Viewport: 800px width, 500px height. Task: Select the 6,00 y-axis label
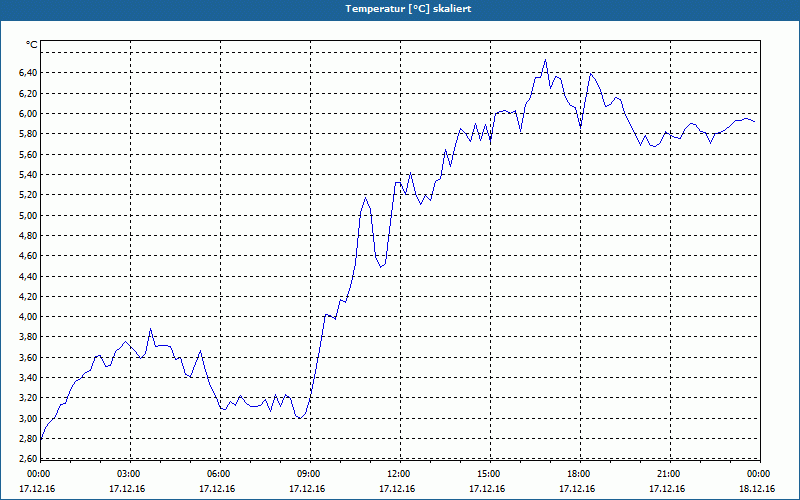[28, 114]
